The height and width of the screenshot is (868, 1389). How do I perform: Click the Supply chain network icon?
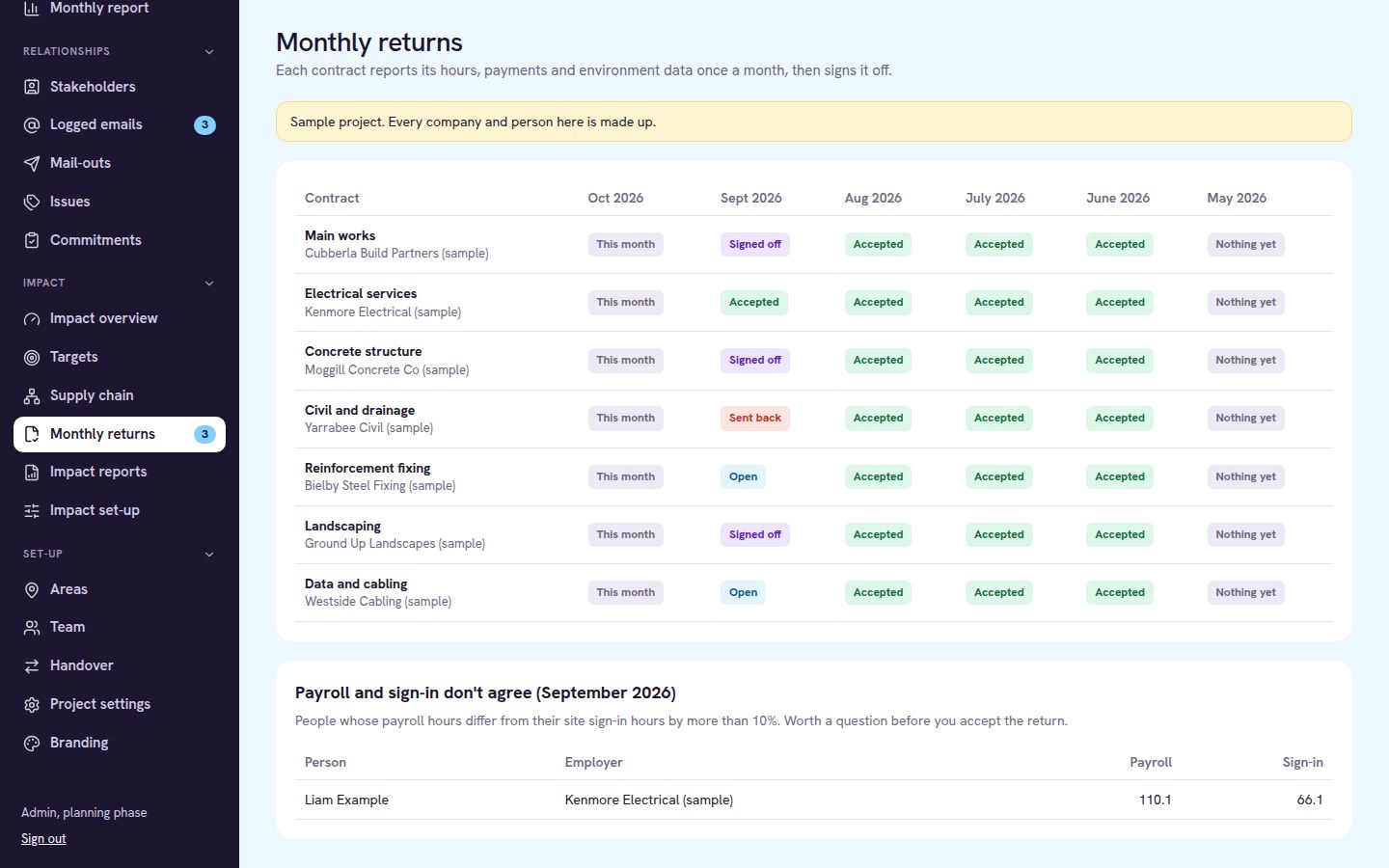[x=32, y=396]
